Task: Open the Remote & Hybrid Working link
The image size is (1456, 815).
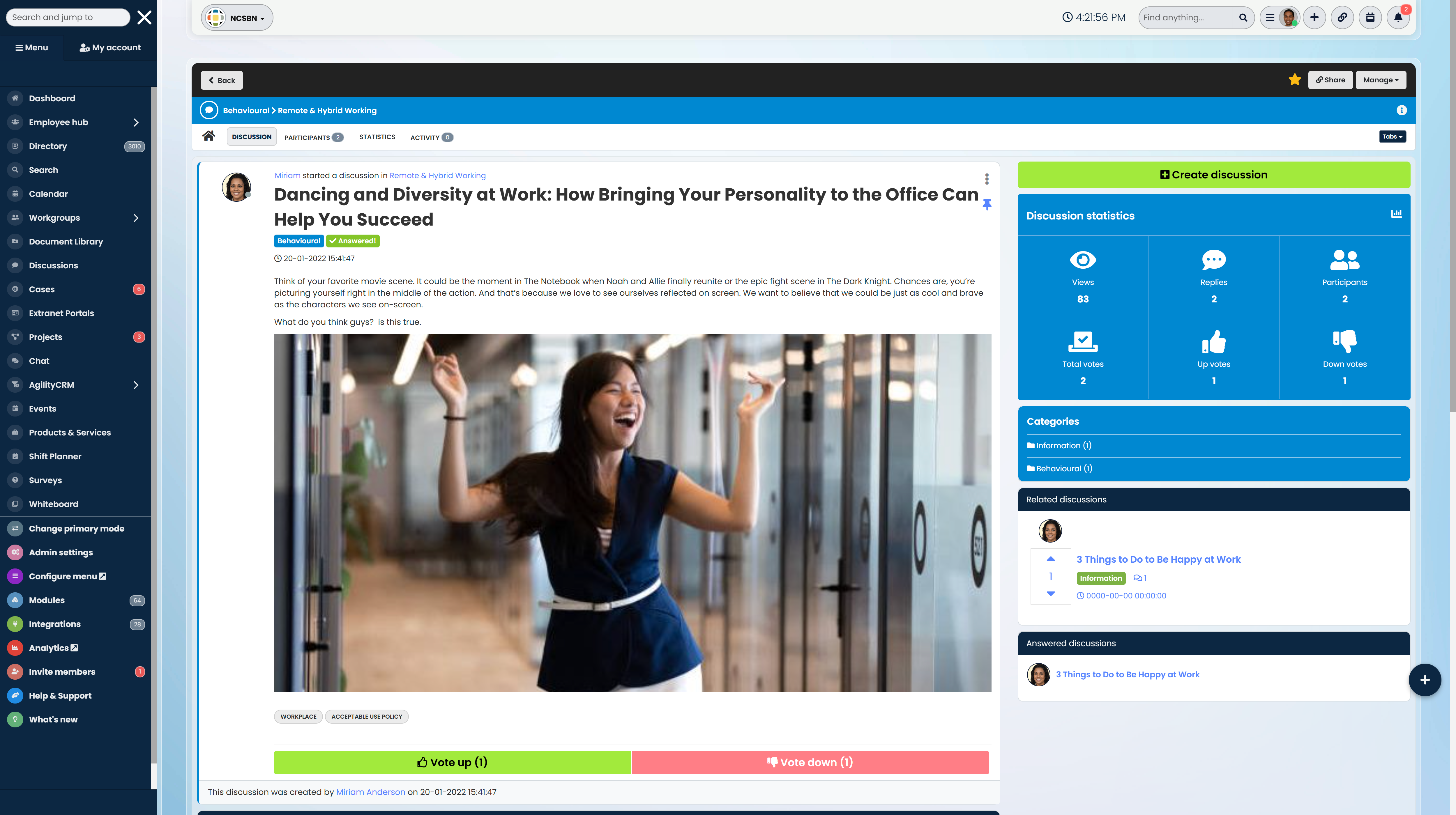Action: pyautogui.click(x=437, y=176)
